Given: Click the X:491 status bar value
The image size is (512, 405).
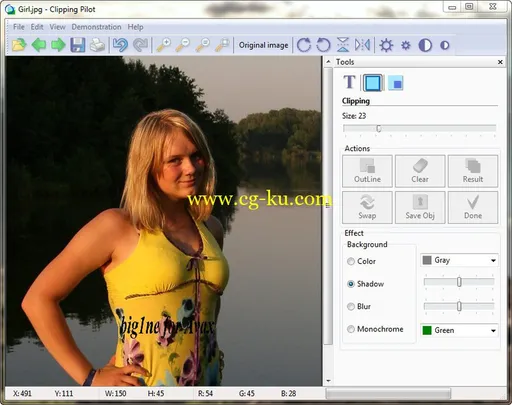Looking at the screenshot, I should coord(22,394).
